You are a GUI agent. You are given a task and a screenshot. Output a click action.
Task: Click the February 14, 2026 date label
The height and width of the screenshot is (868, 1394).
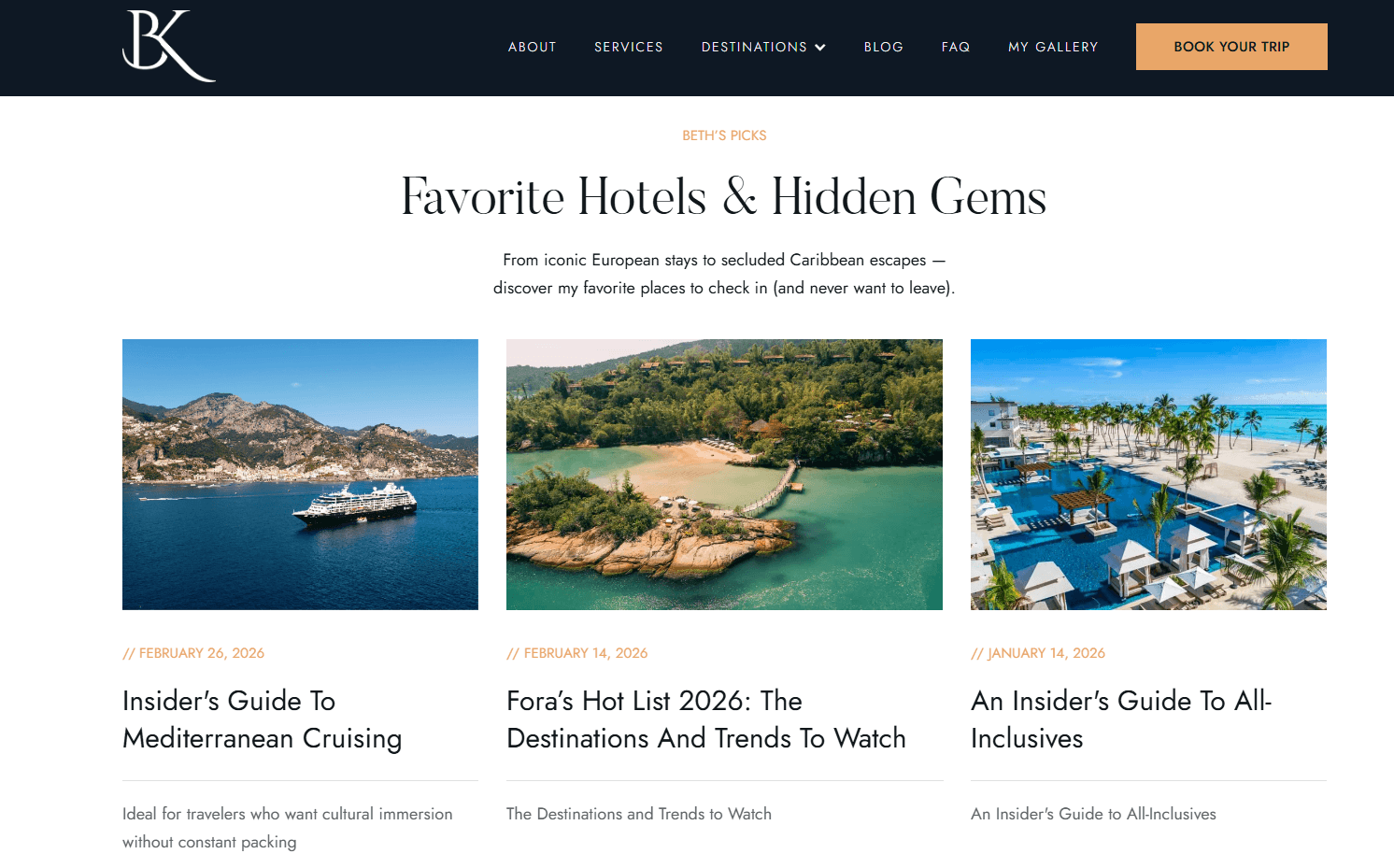tap(577, 653)
